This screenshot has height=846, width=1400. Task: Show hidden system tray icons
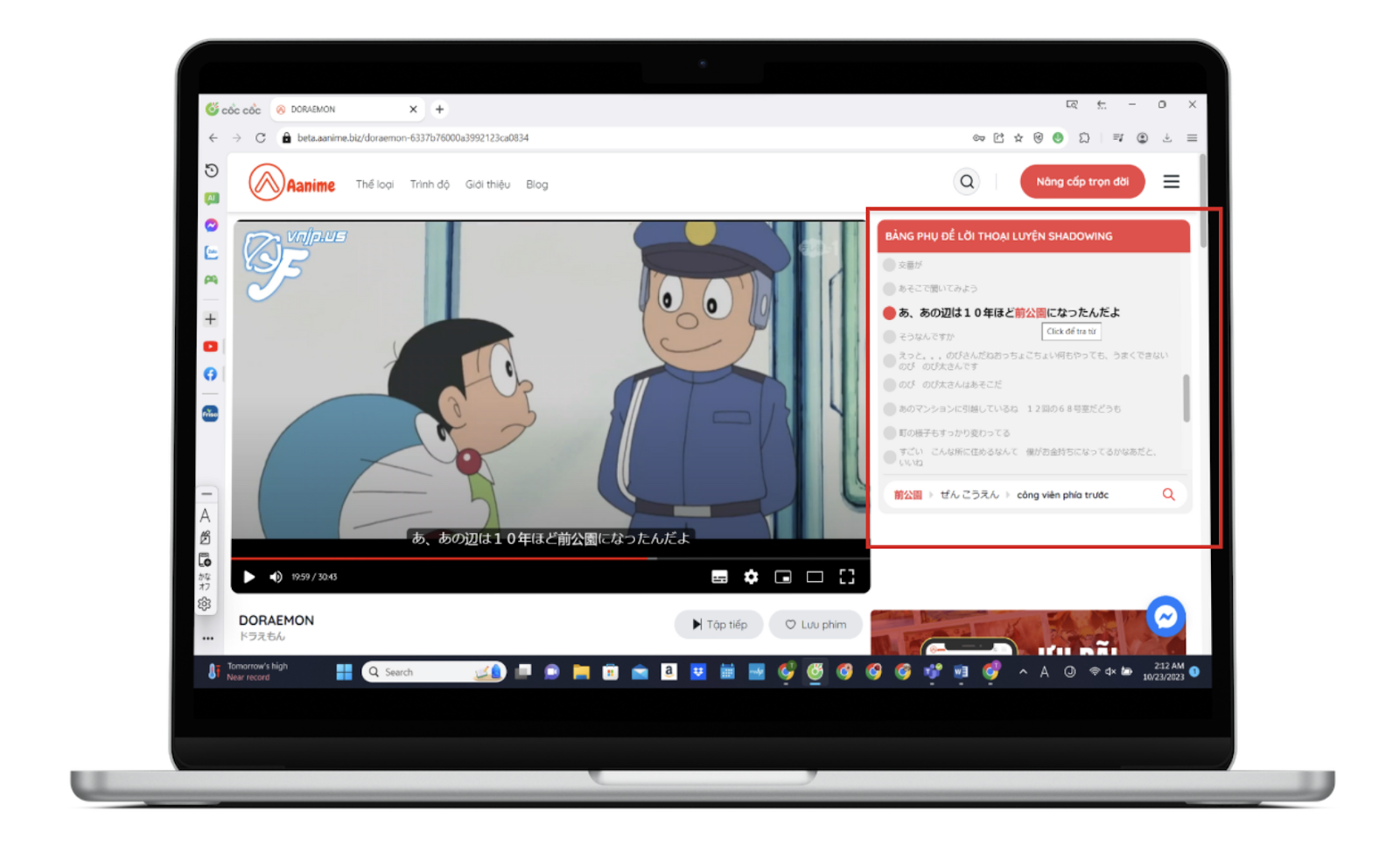[1023, 672]
